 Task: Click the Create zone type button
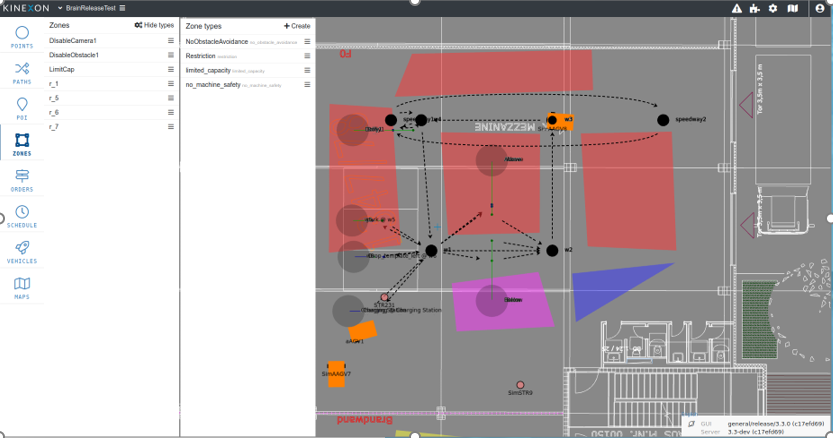[x=297, y=25]
